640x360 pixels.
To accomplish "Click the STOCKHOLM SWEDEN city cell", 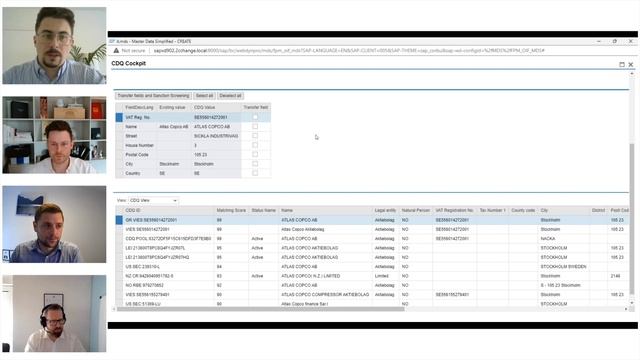I will tap(563, 267).
